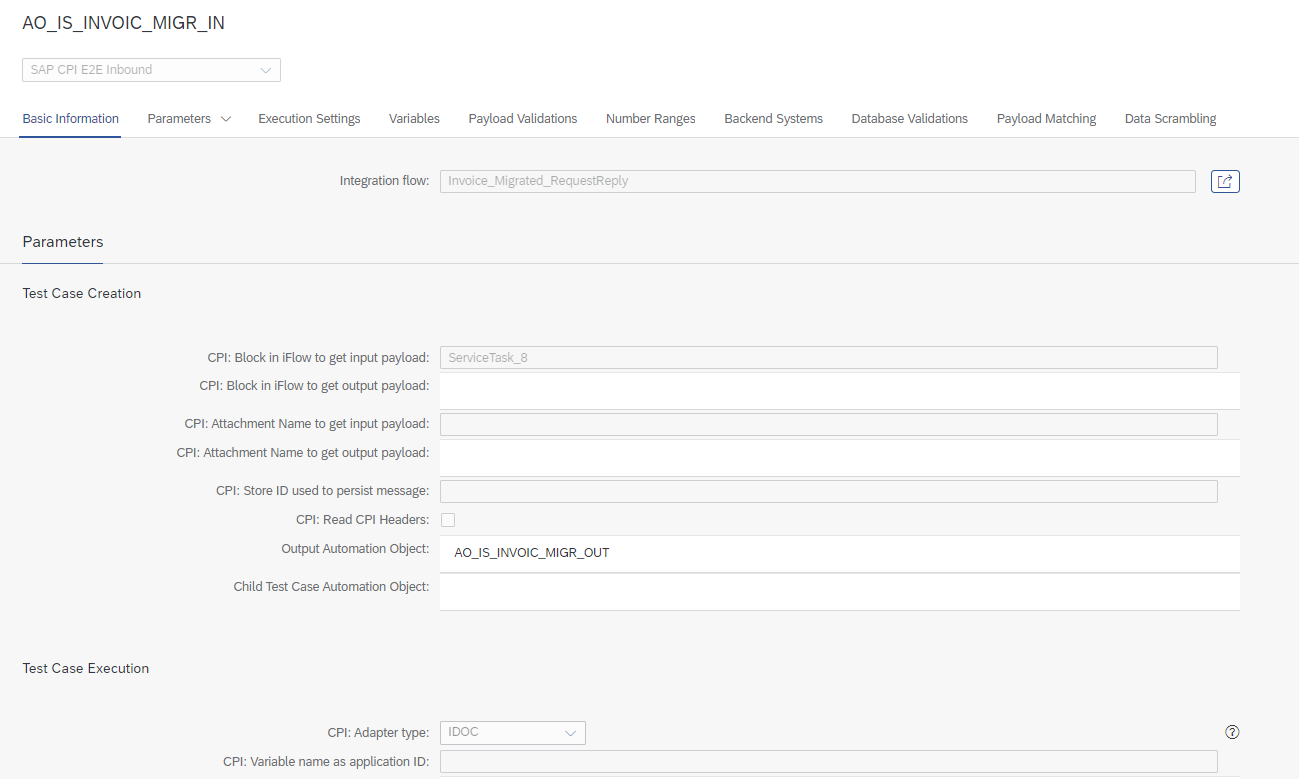Open the Payload Matching tab
The image size is (1299, 779).
tap(1046, 119)
